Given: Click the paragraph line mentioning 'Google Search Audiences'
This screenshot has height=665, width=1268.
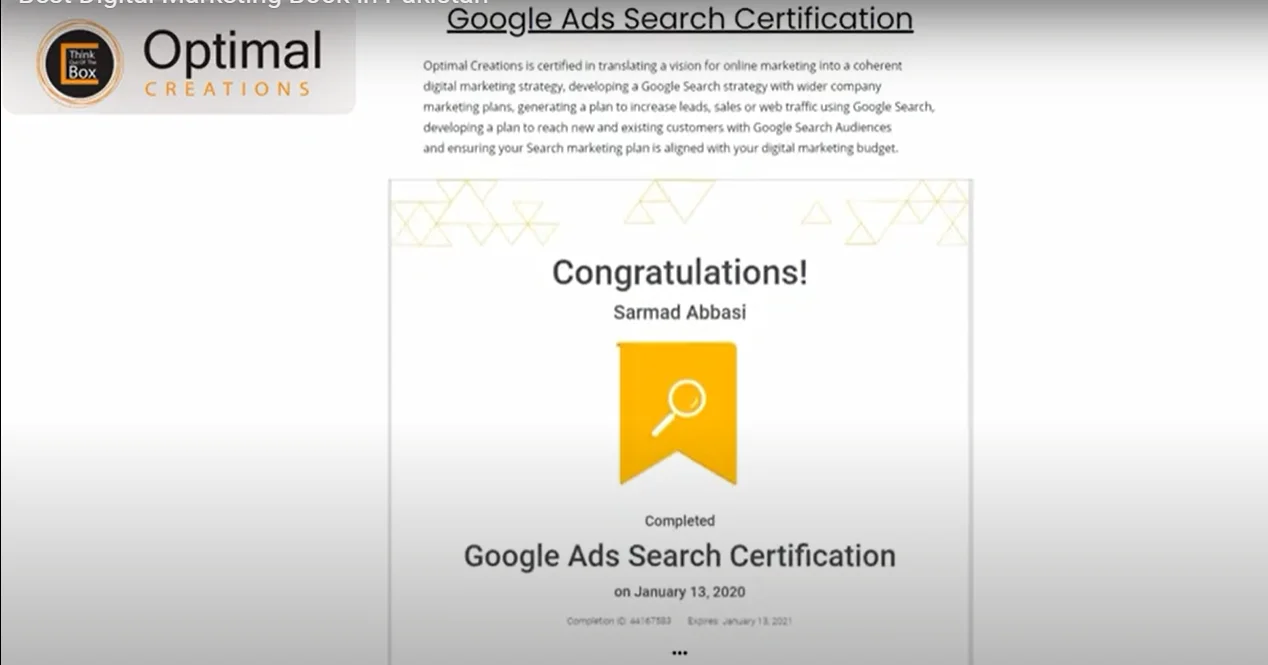Looking at the screenshot, I should 657,128.
